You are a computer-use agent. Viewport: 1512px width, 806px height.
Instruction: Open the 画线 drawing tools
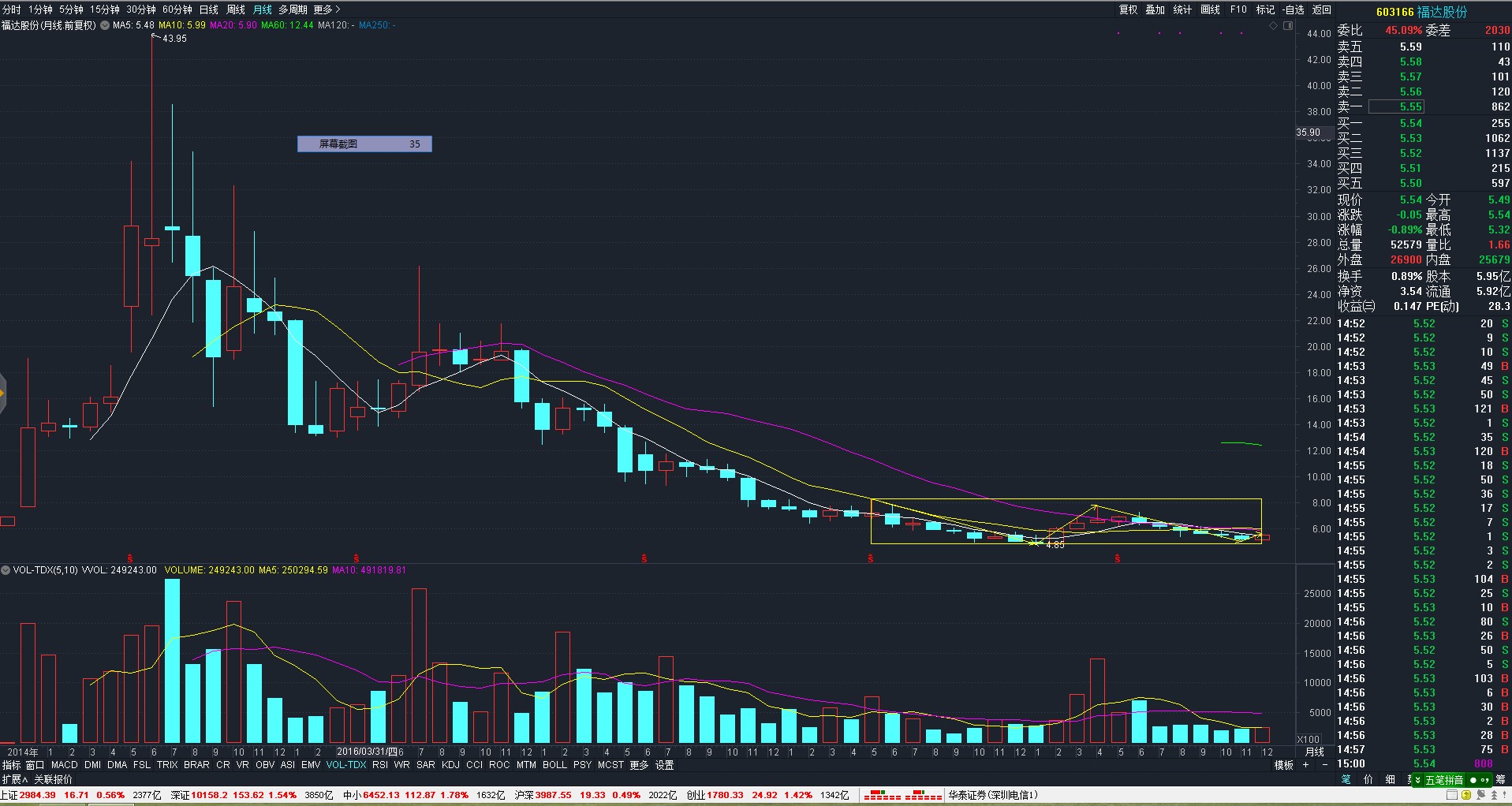point(1210,9)
